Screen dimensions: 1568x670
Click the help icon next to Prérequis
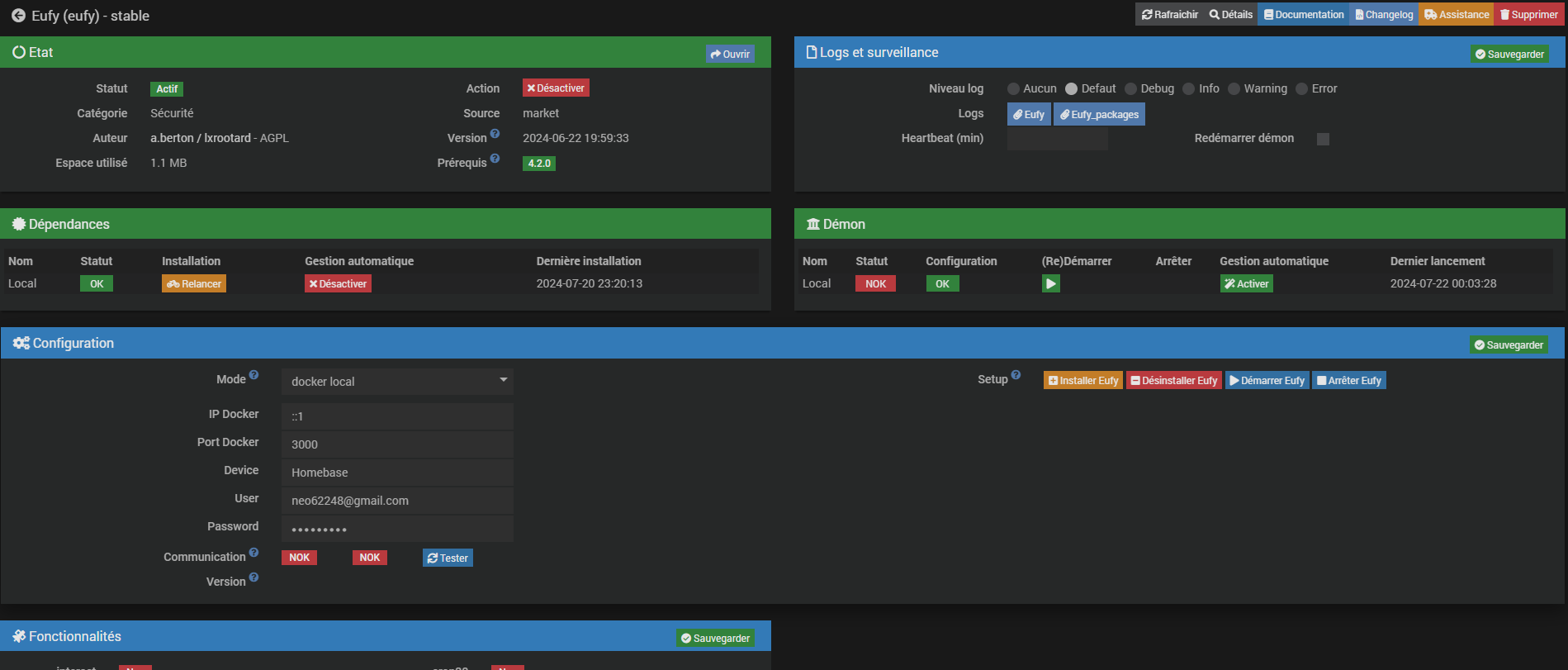coord(495,159)
